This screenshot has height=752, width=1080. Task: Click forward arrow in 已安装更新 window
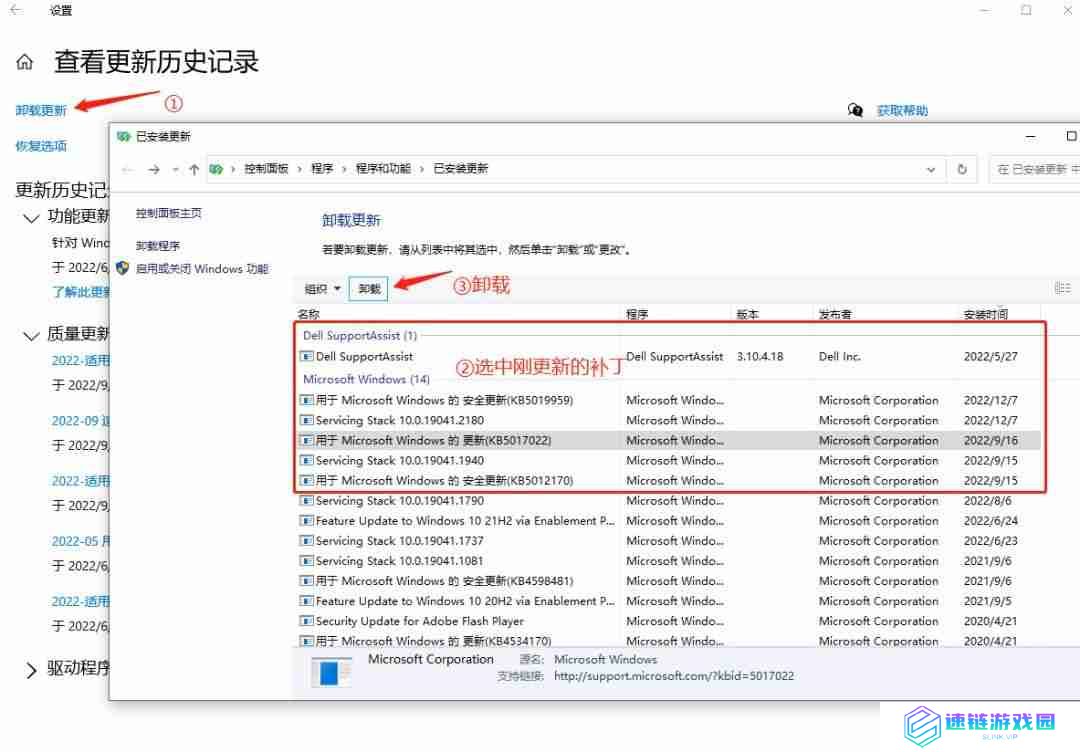(154, 169)
